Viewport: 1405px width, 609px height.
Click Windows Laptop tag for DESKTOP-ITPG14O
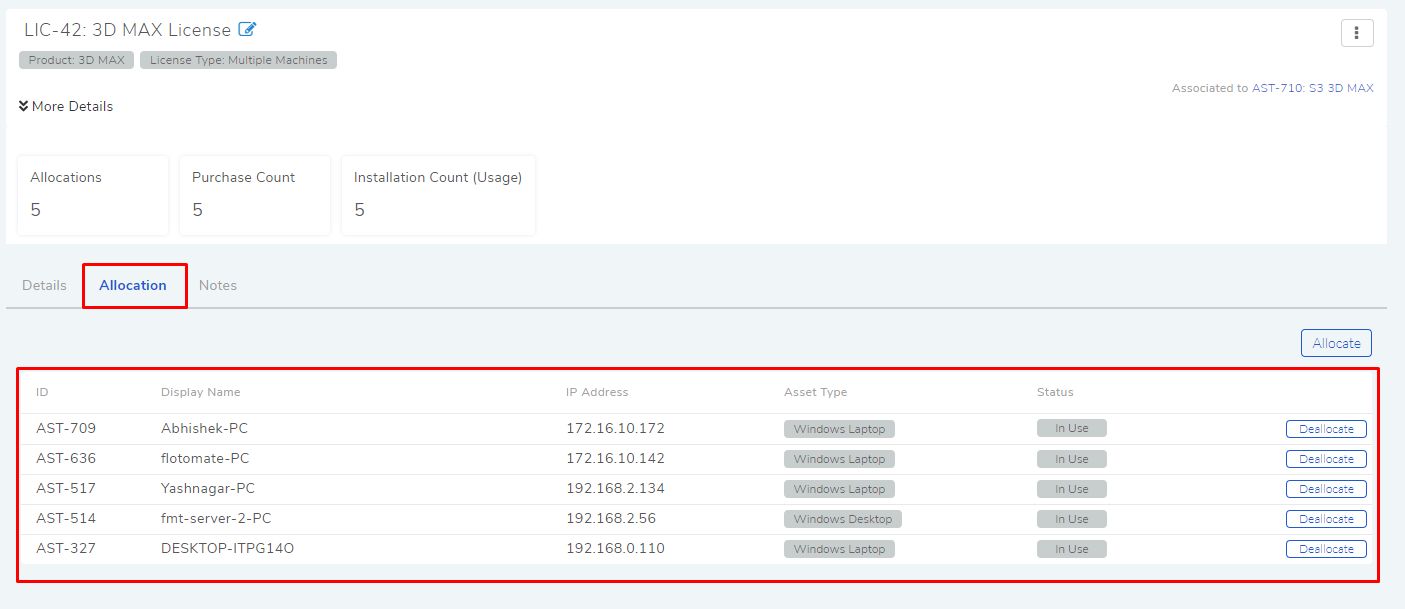(839, 549)
